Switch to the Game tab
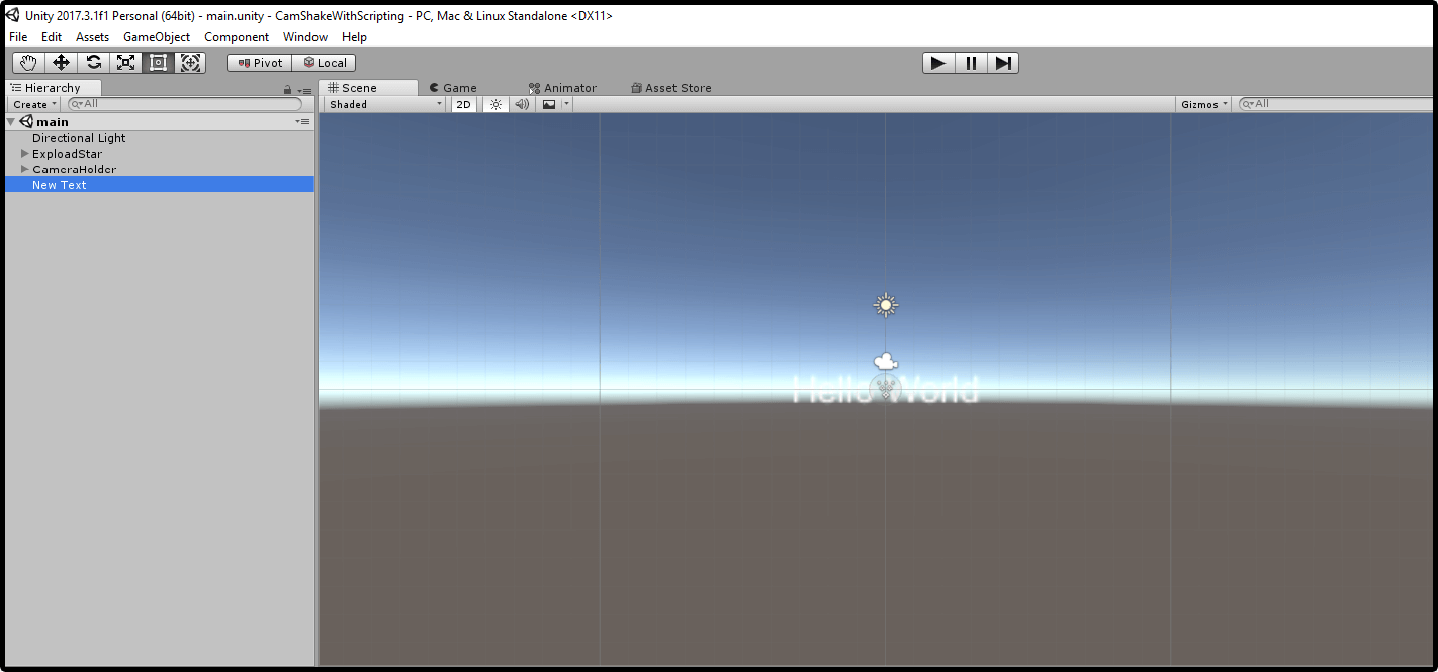 click(x=459, y=87)
